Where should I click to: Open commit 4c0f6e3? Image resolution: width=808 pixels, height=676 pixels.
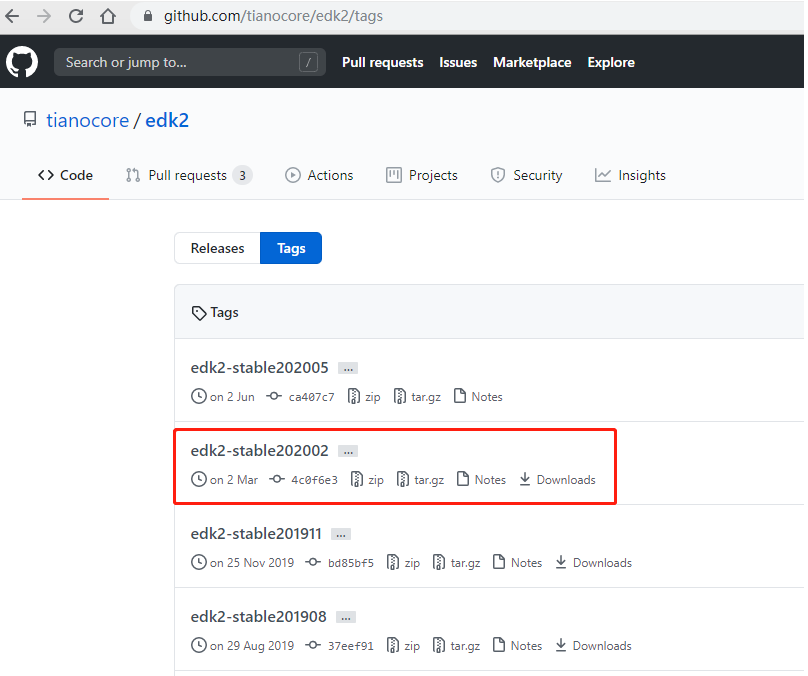[x=304, y=480]
